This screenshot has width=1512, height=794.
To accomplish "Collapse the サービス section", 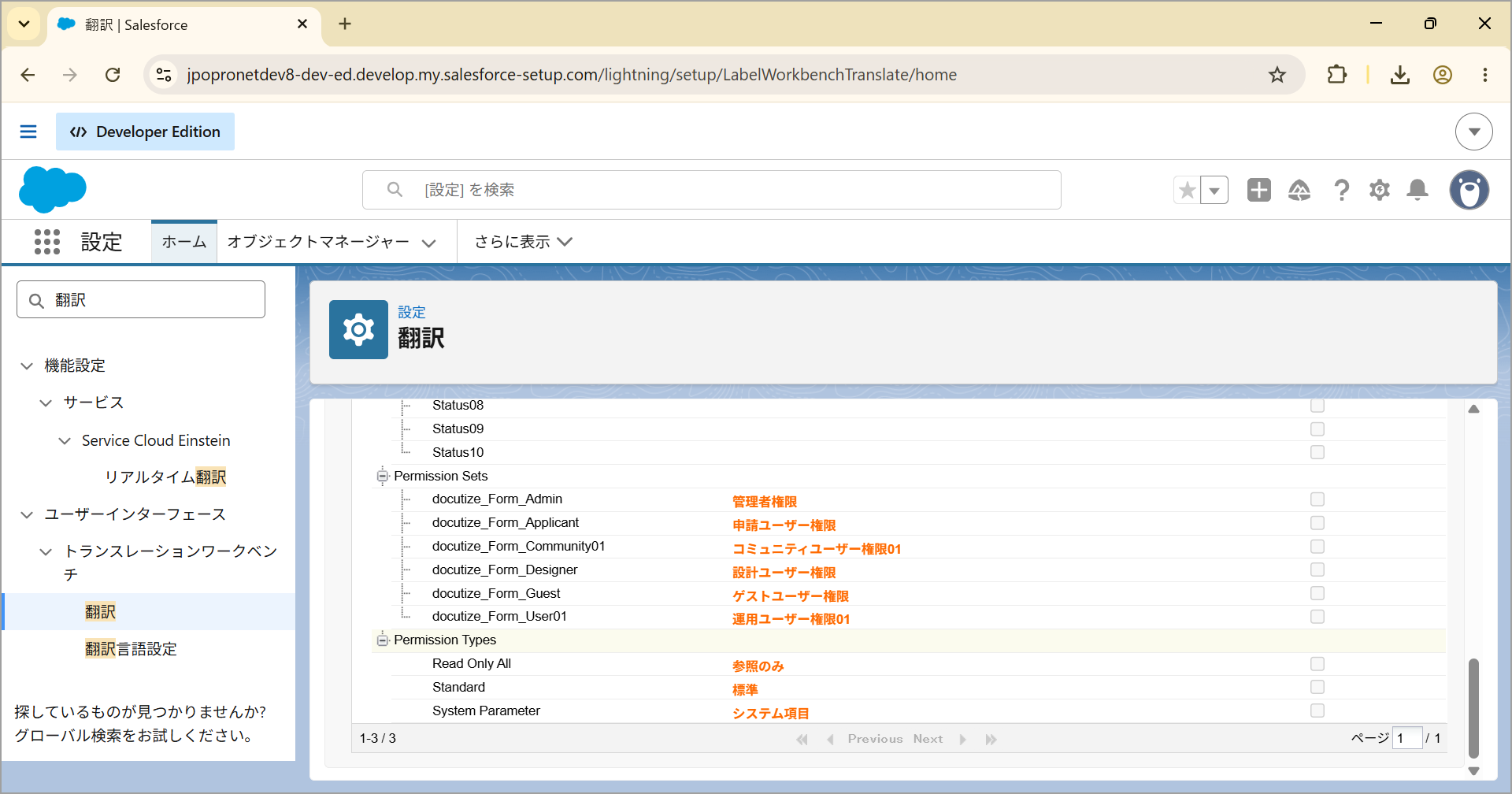I will point(46,403).
